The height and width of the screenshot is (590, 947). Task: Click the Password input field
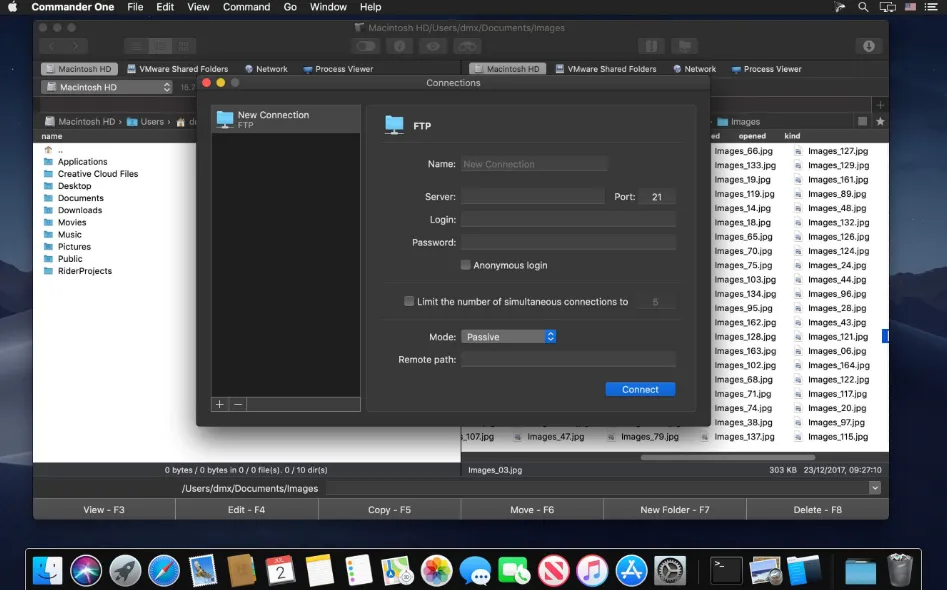[568, 242]
